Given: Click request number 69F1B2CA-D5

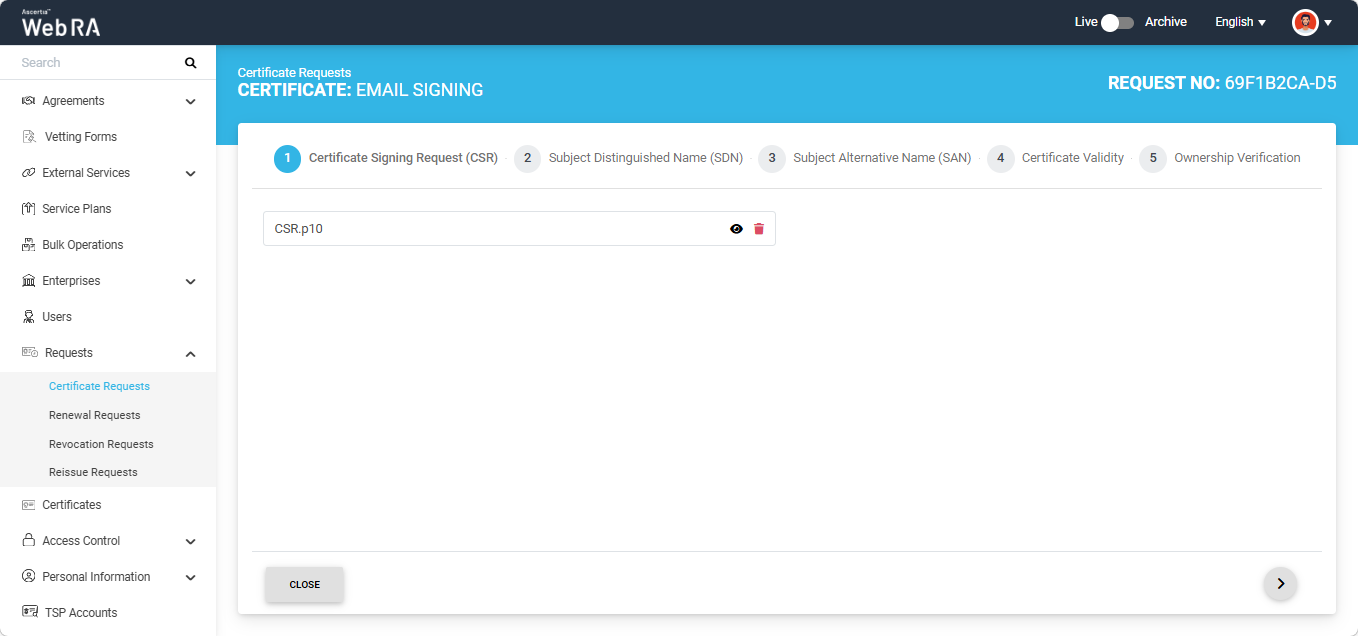Looking at the screenshot, I should 1281,83.
